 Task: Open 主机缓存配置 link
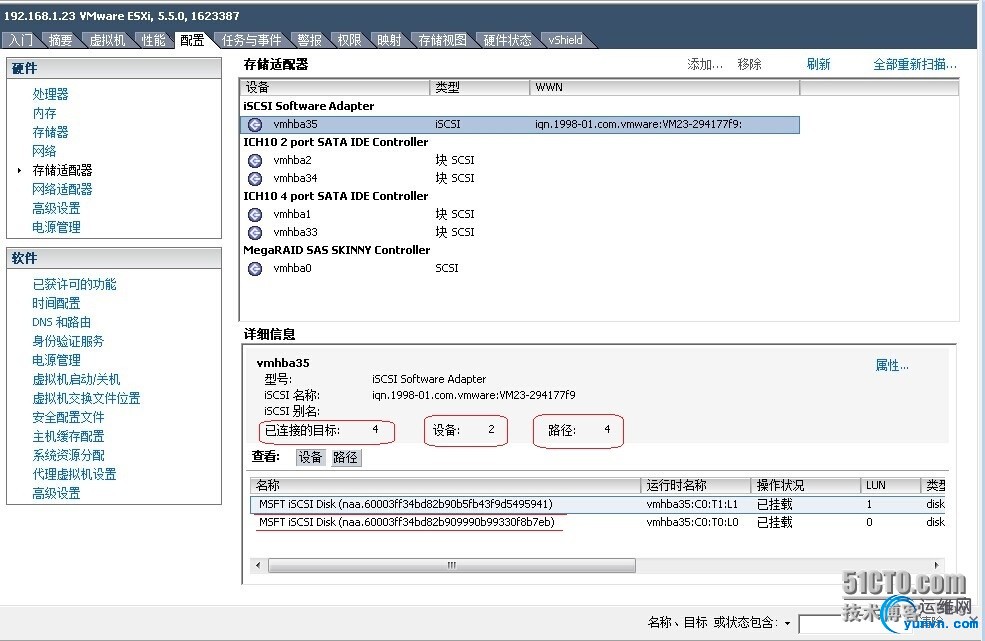pos(68,436)
